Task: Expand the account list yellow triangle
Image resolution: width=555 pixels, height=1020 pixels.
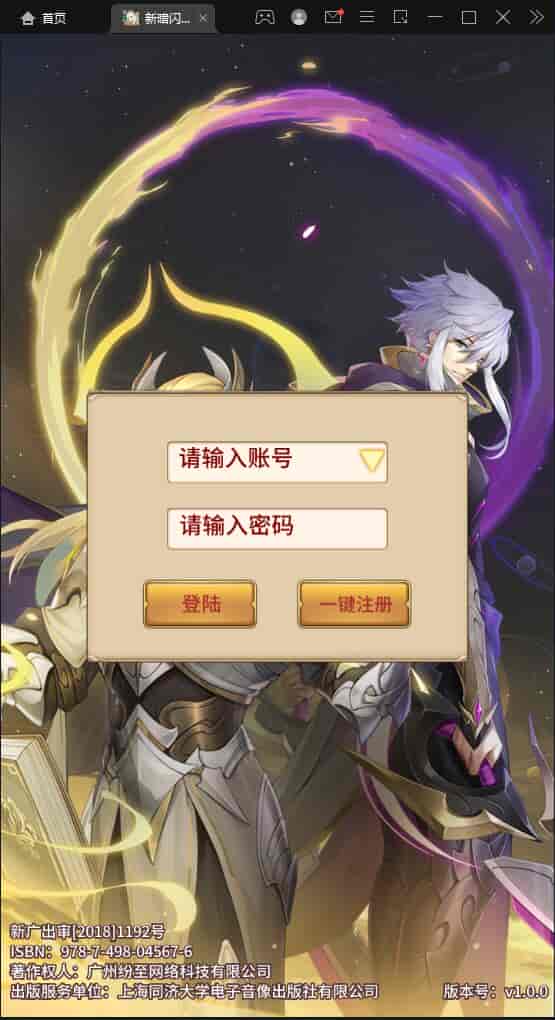Action: point(372,461)
